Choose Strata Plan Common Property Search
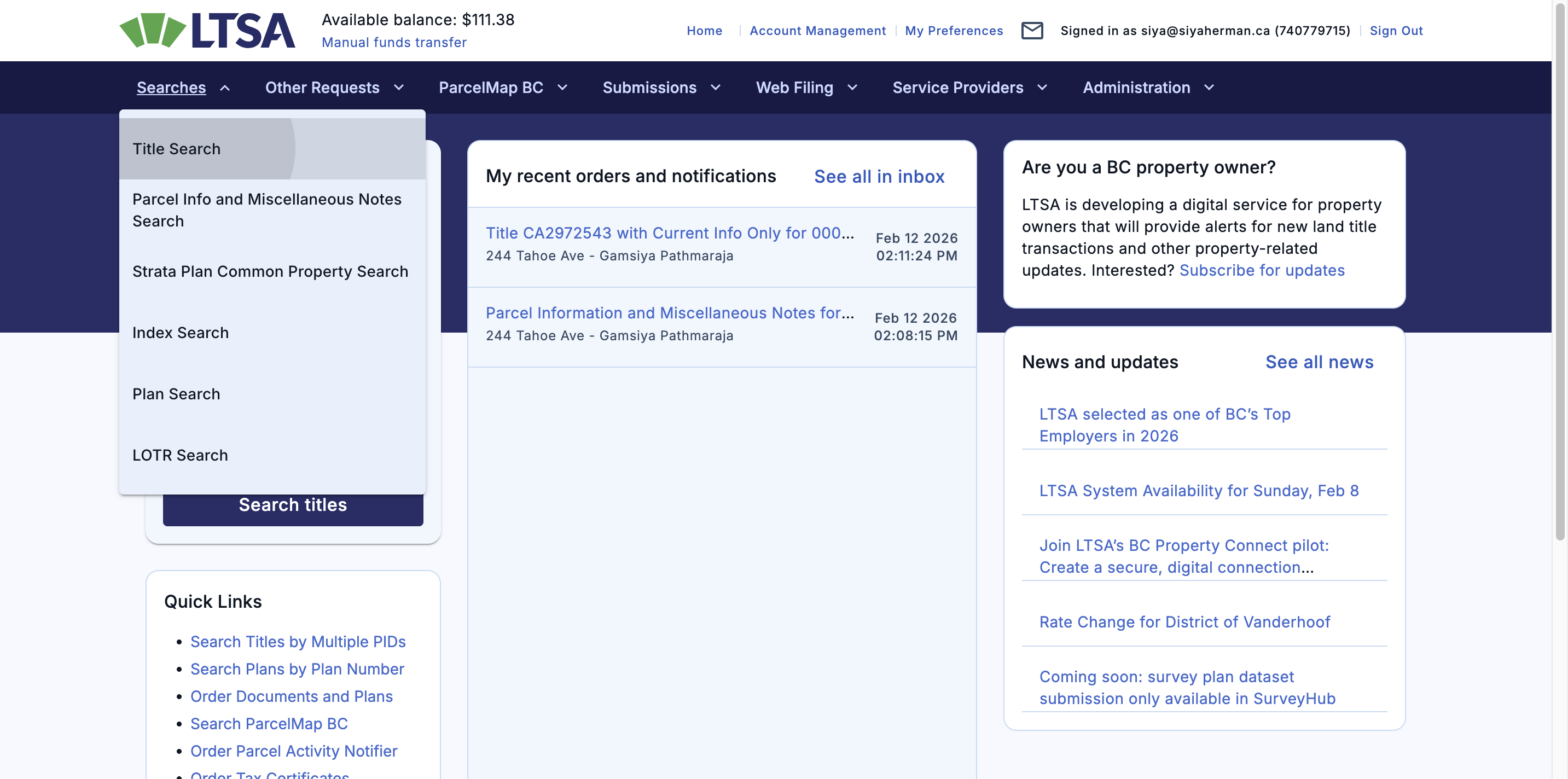 click(270, 271)
